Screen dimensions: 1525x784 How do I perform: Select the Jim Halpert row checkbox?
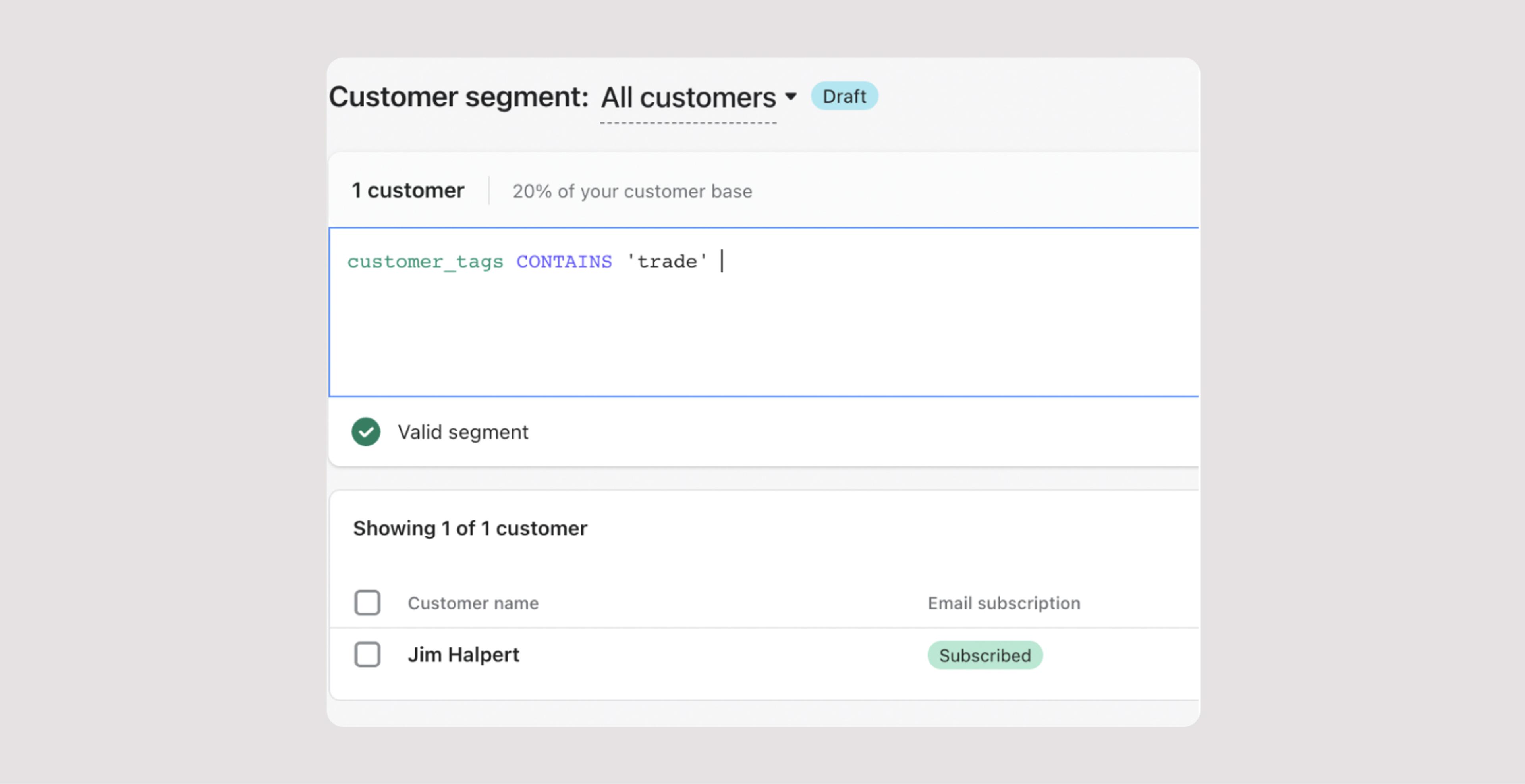(x=367, y=655)
